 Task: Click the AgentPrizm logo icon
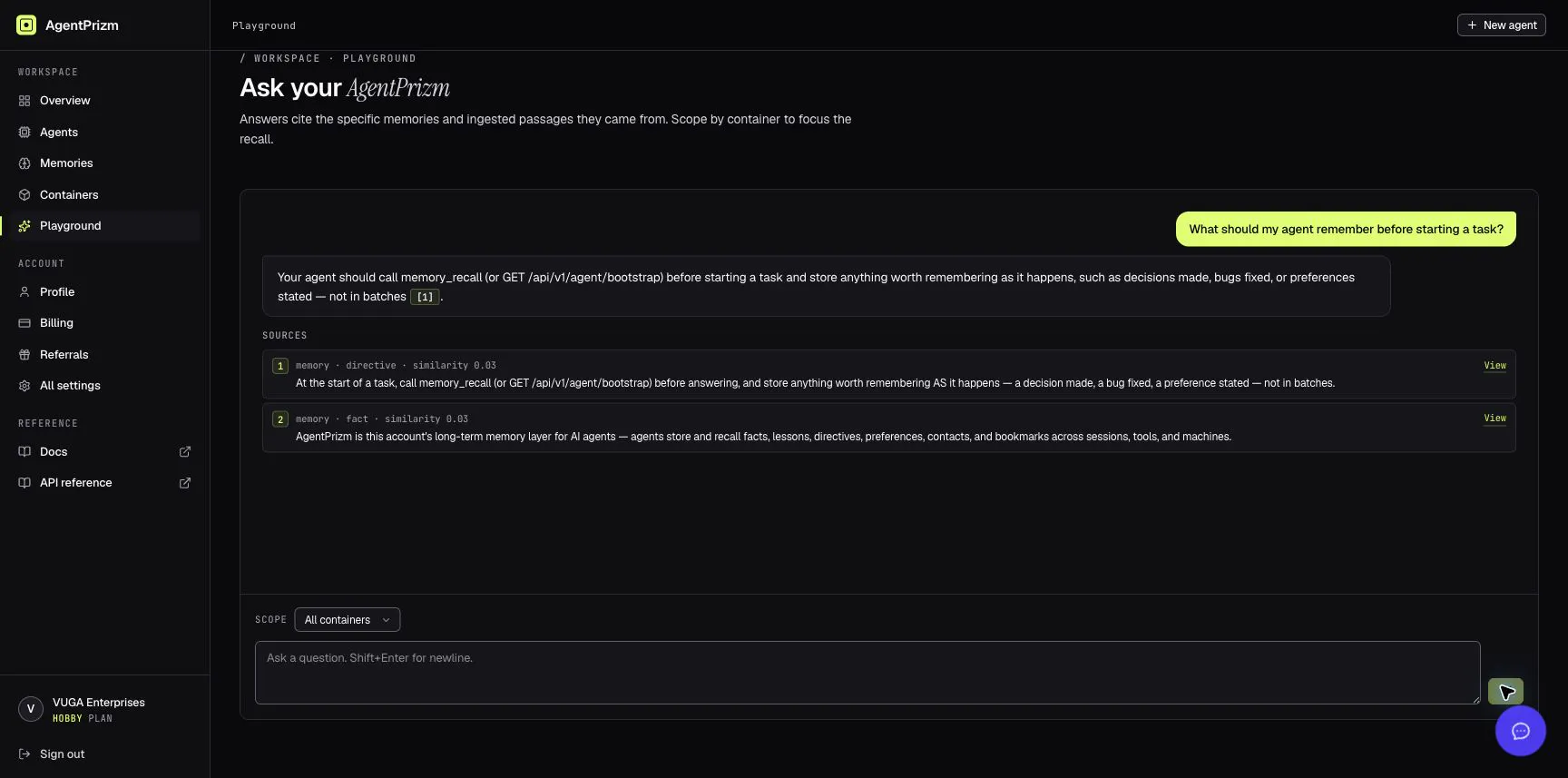[26, 25]
